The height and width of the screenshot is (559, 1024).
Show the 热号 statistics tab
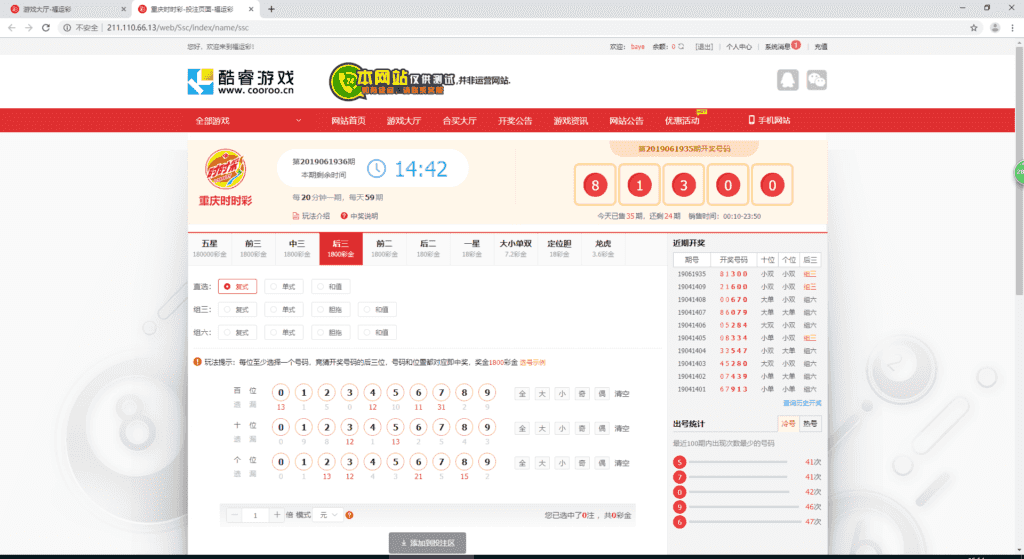[x=810, y=424]
